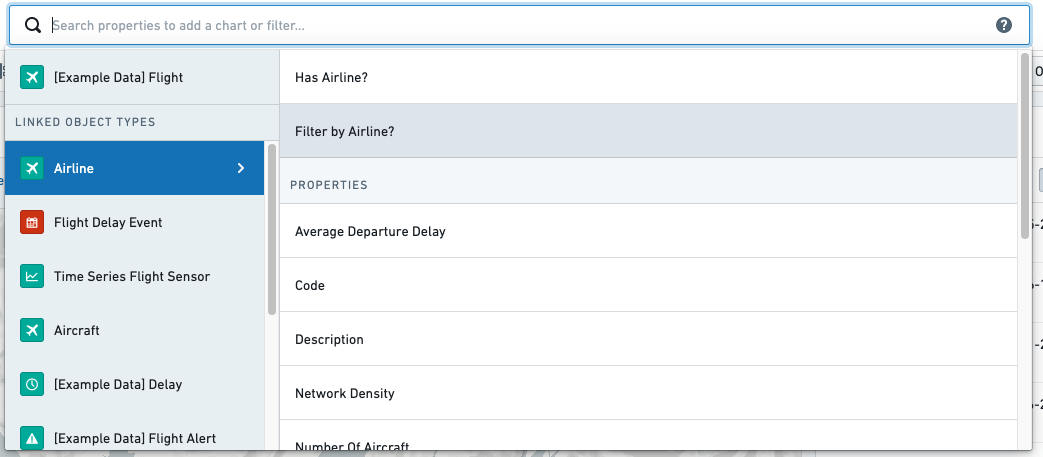Click the linked object types list scrollbar

point(271,229)
